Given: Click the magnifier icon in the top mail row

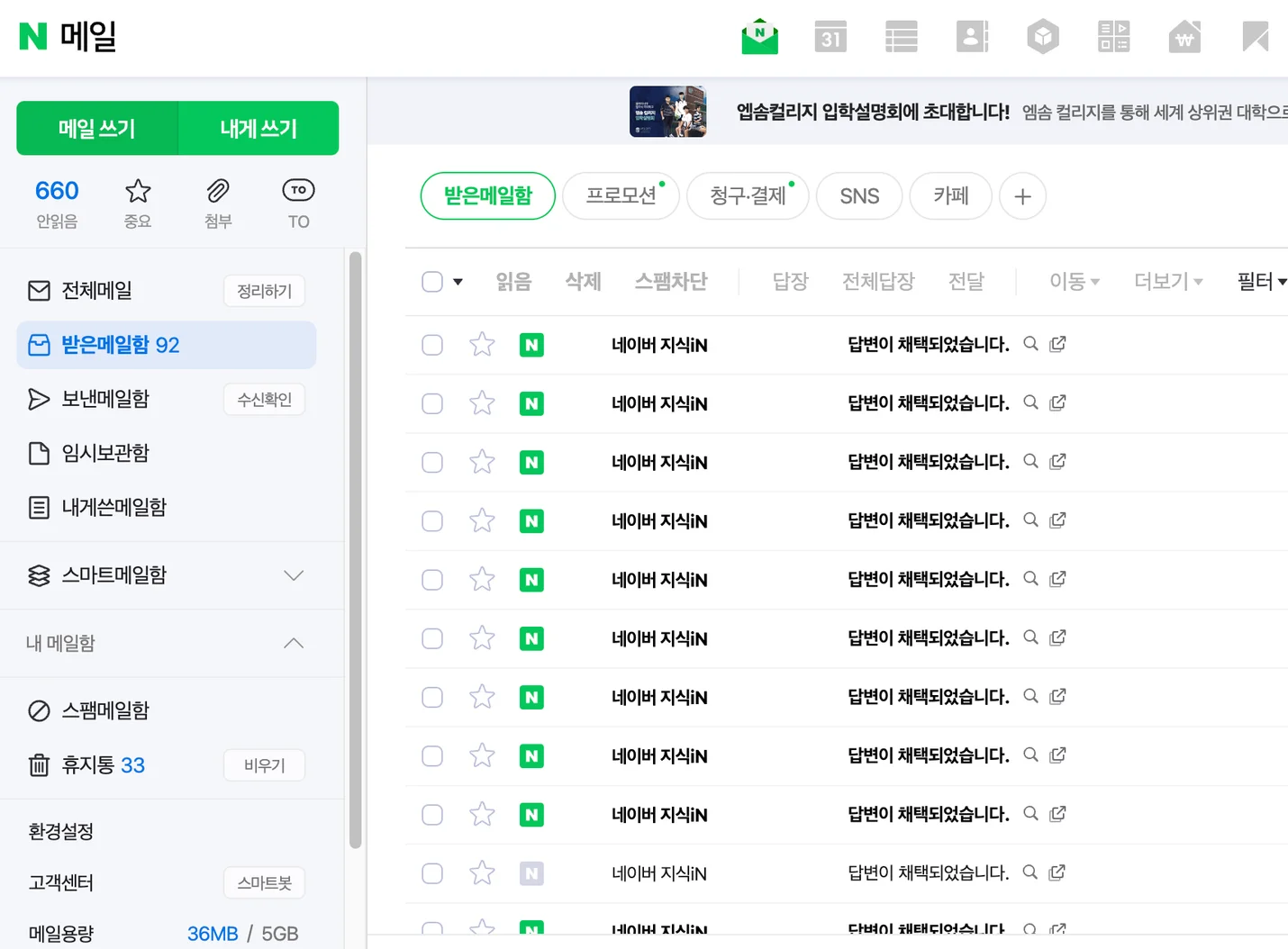Looking at the screenshot, I should click(x=1031, y=344).
